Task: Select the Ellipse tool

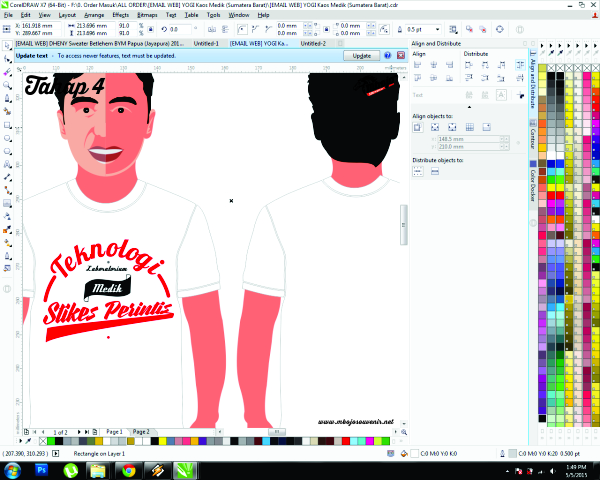Action: [7, 138]
